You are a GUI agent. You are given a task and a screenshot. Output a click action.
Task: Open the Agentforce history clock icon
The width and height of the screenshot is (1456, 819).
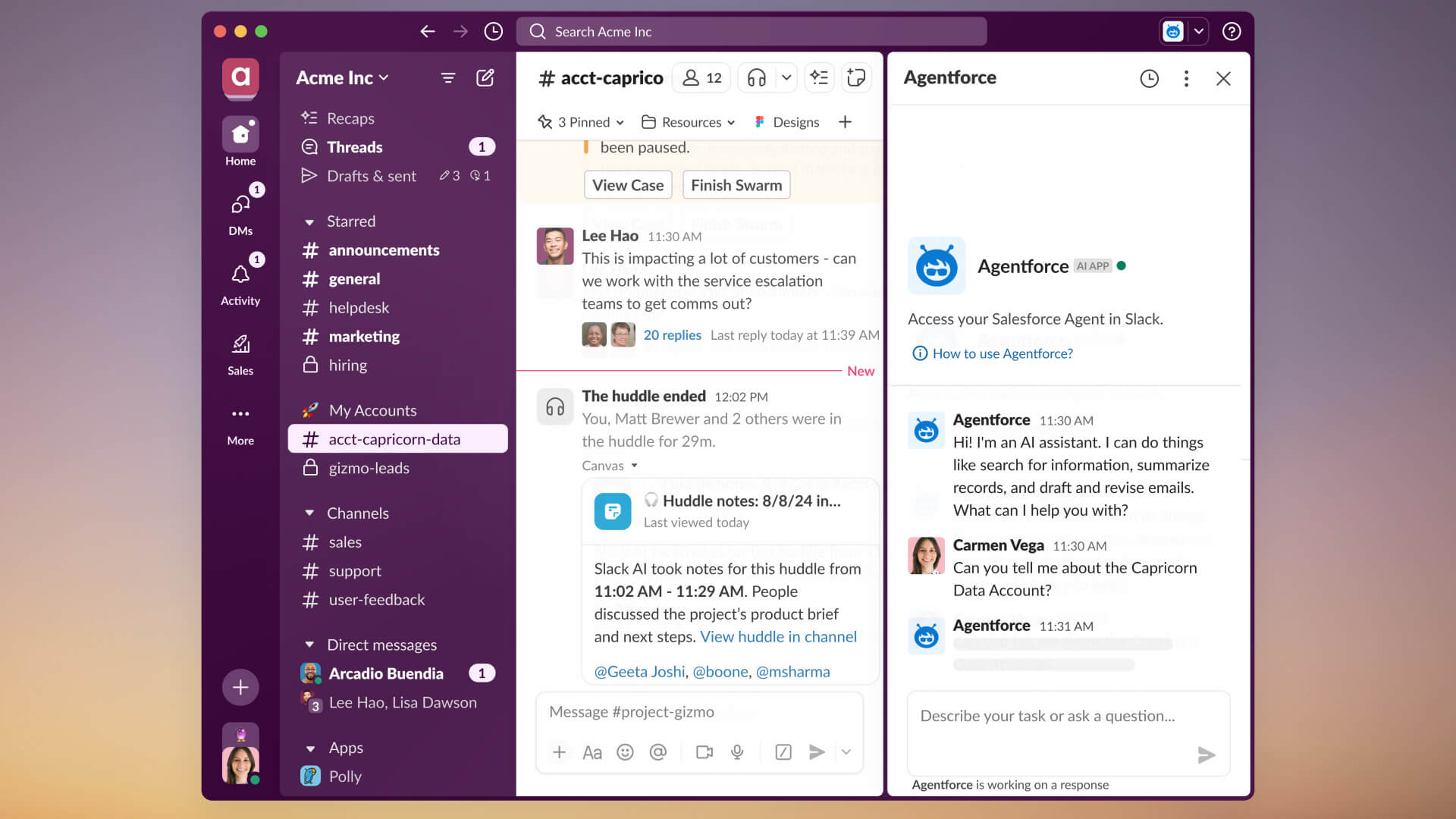[1150, 77]
